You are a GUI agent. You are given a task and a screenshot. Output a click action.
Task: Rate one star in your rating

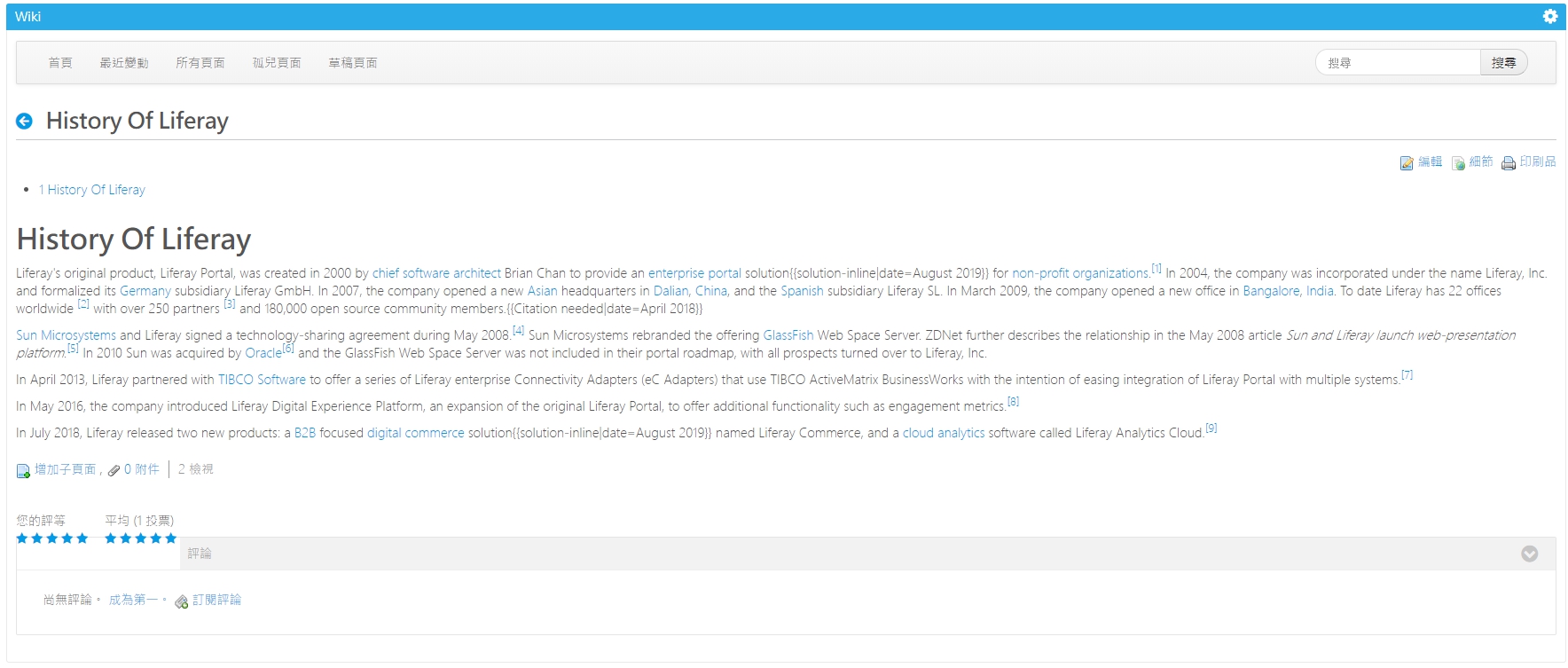coord(22,538)
